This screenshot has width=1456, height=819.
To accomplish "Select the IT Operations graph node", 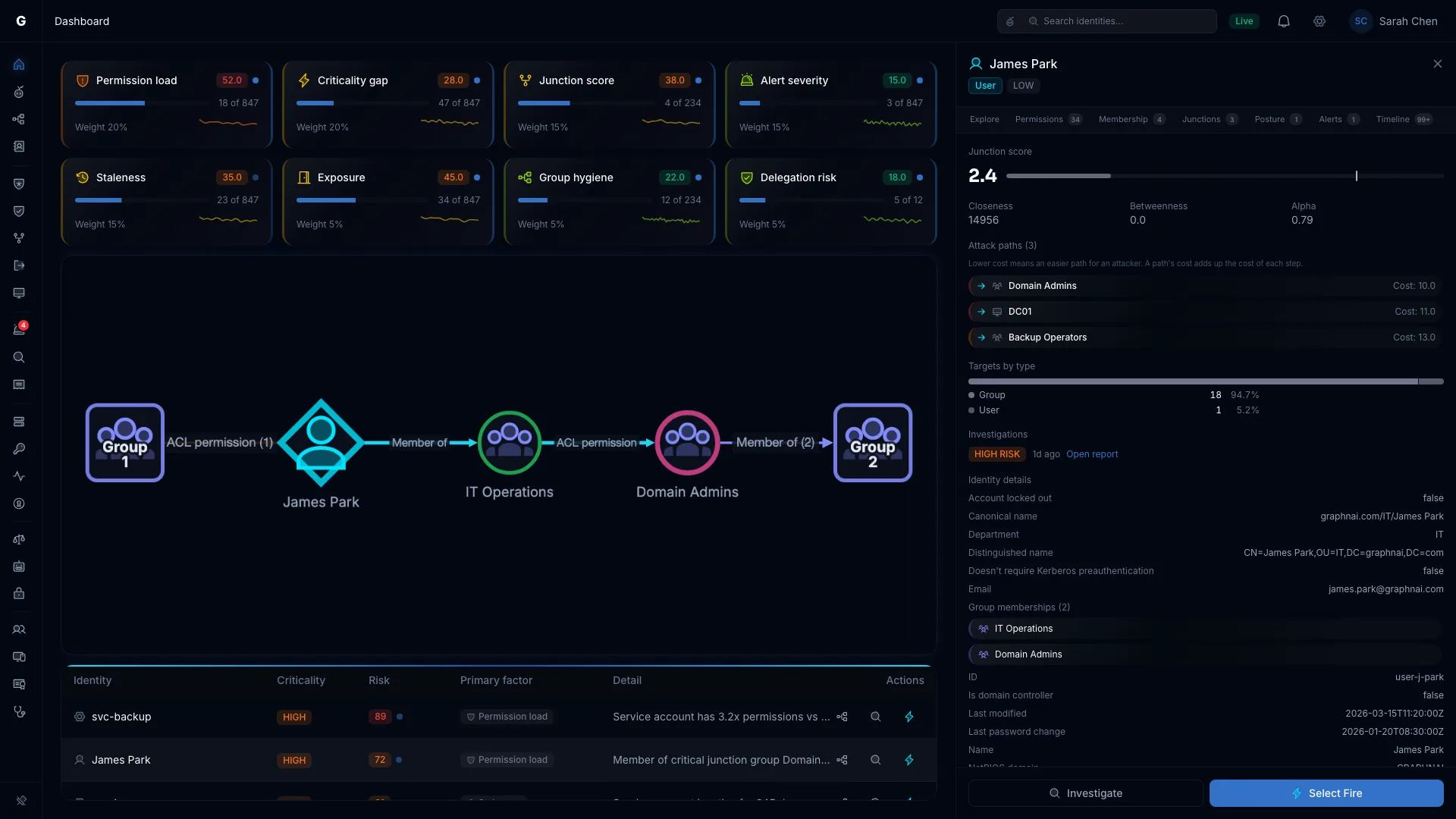I will [510, 442].
